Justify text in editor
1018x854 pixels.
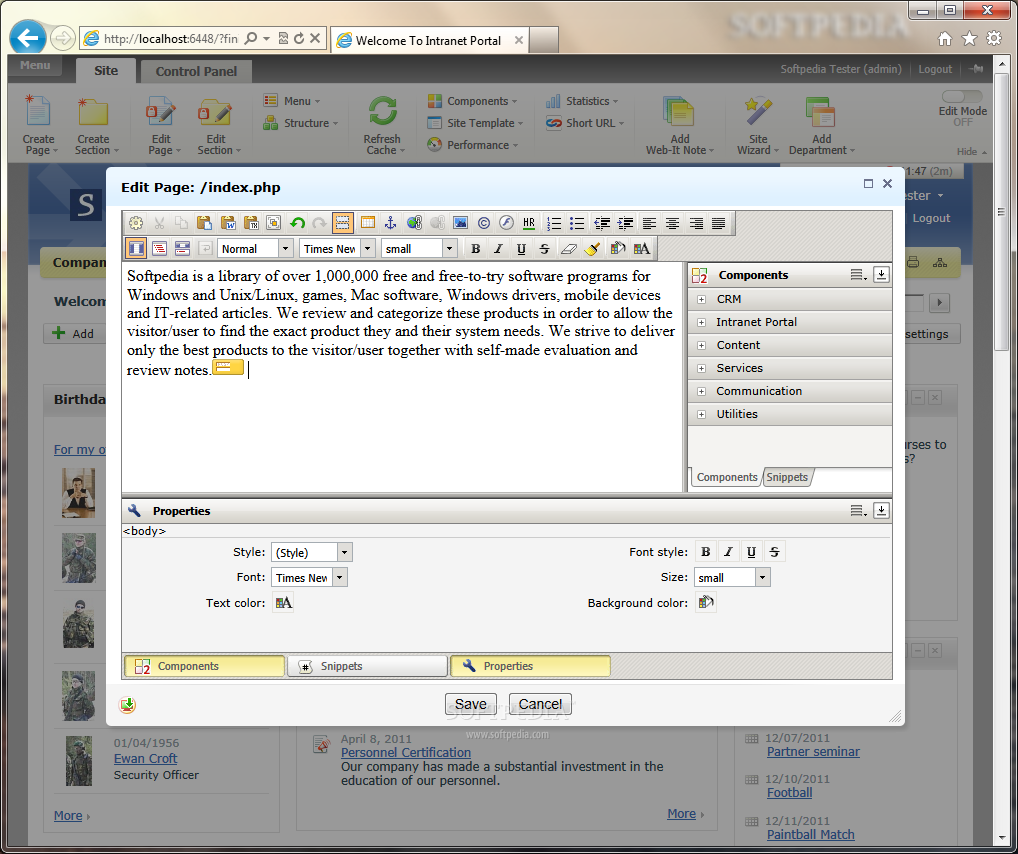coord(718,223)
